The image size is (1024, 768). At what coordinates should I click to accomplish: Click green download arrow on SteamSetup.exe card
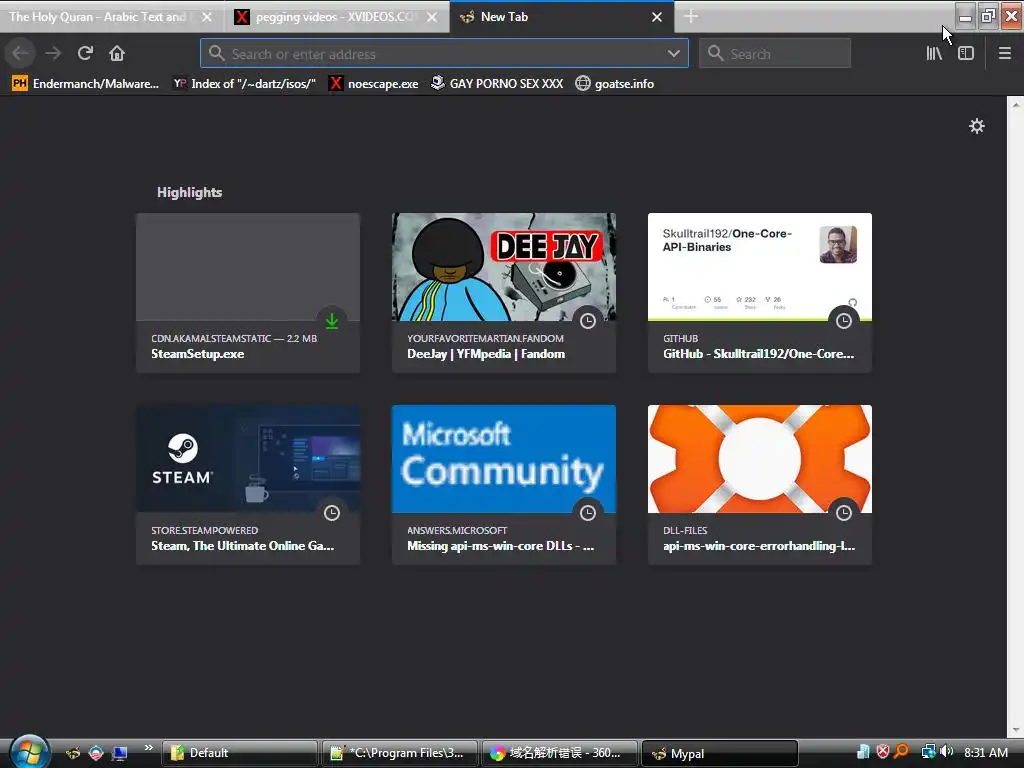point(332,321)
